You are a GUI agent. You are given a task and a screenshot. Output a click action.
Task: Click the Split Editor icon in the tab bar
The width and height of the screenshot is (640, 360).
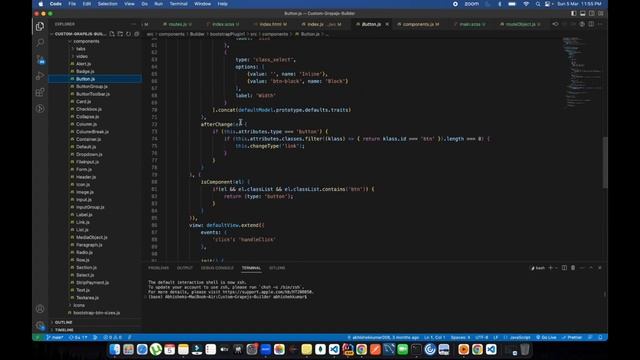[591, 24]
